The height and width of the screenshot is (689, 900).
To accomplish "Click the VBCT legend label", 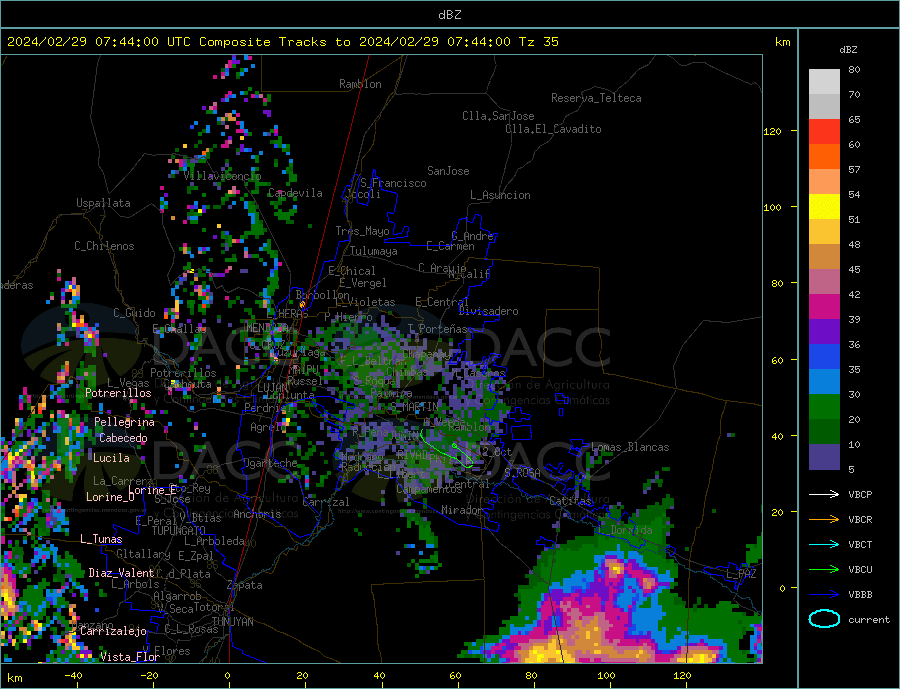I will coord(860,544).
